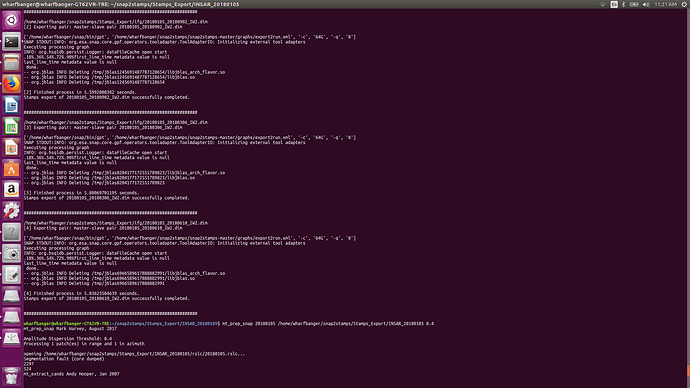
Task: Open the keyboard input language indicator
Action: (x=614, y=4)
